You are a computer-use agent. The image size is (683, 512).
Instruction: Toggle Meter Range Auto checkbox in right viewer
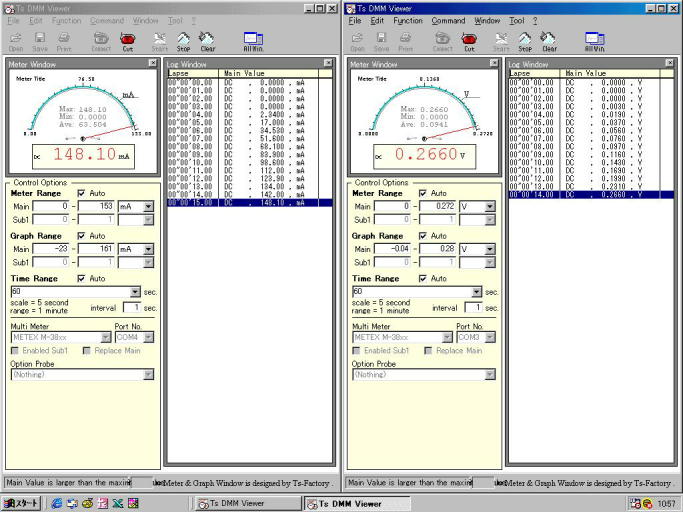click(423, 193)
